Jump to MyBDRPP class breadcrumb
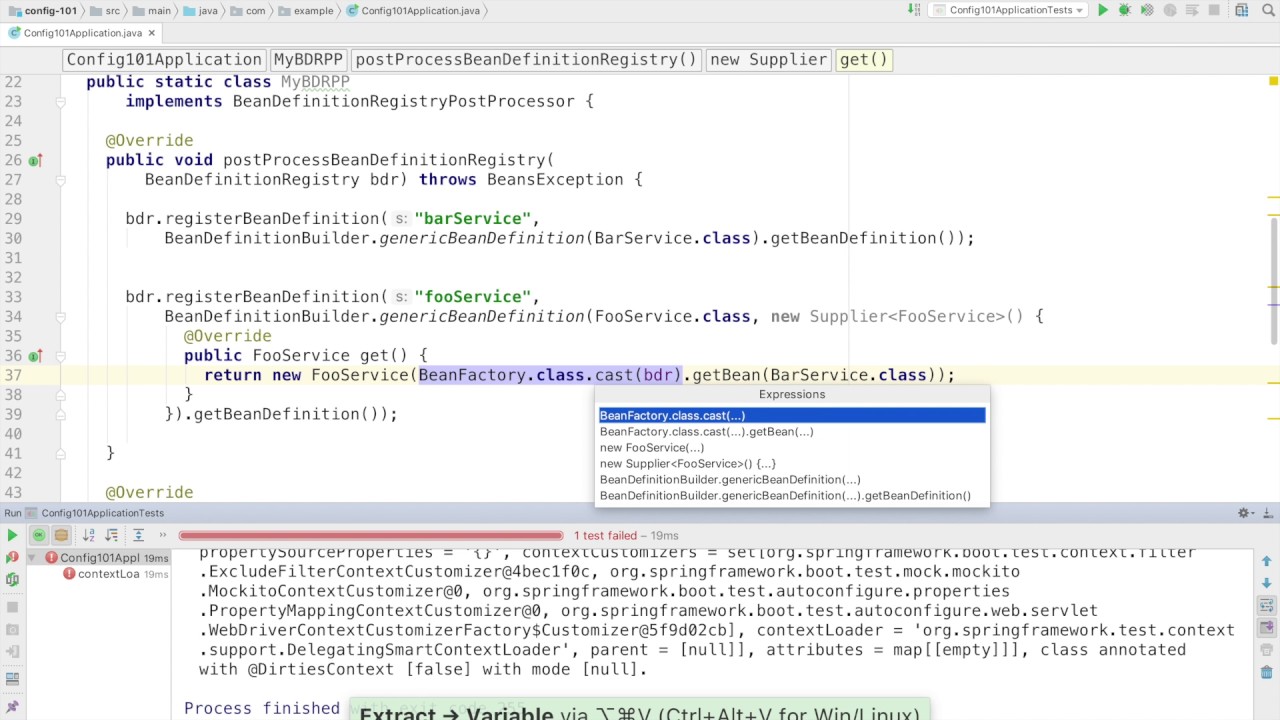 pos(308,59)
